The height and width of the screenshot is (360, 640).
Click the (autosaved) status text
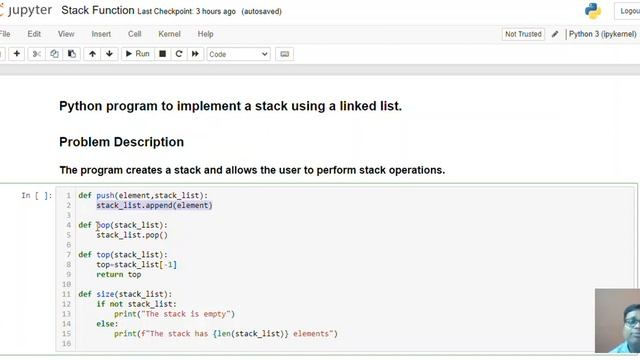point(262,11)
